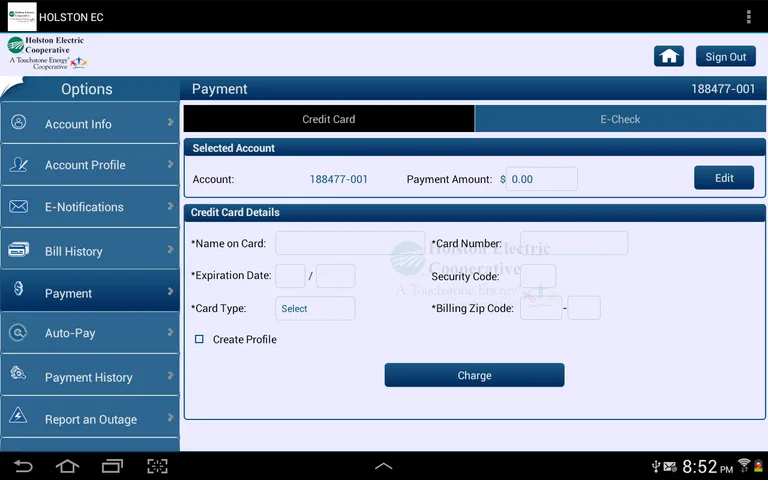Image resolution: width=768 pixels, height=480 pixels.
Task: Click the Holston Electric Cooperative logo
Action: [x=47, y=53]
